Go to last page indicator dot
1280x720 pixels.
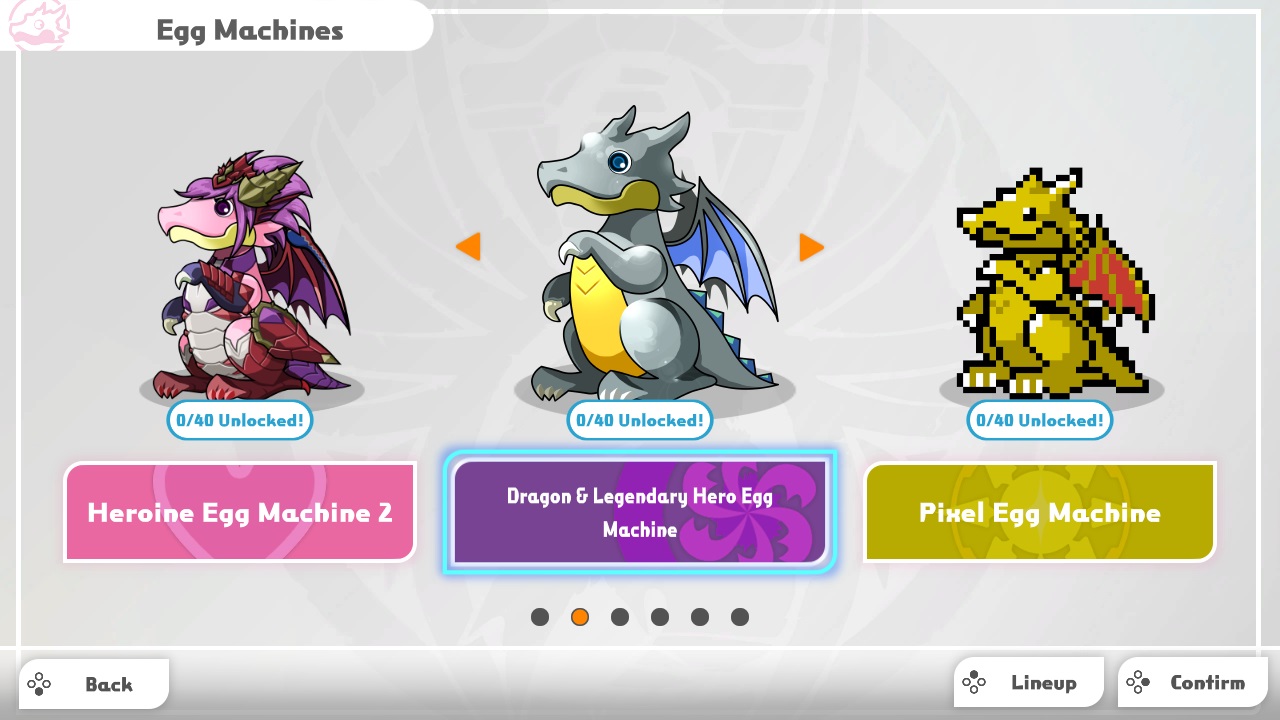740,617
